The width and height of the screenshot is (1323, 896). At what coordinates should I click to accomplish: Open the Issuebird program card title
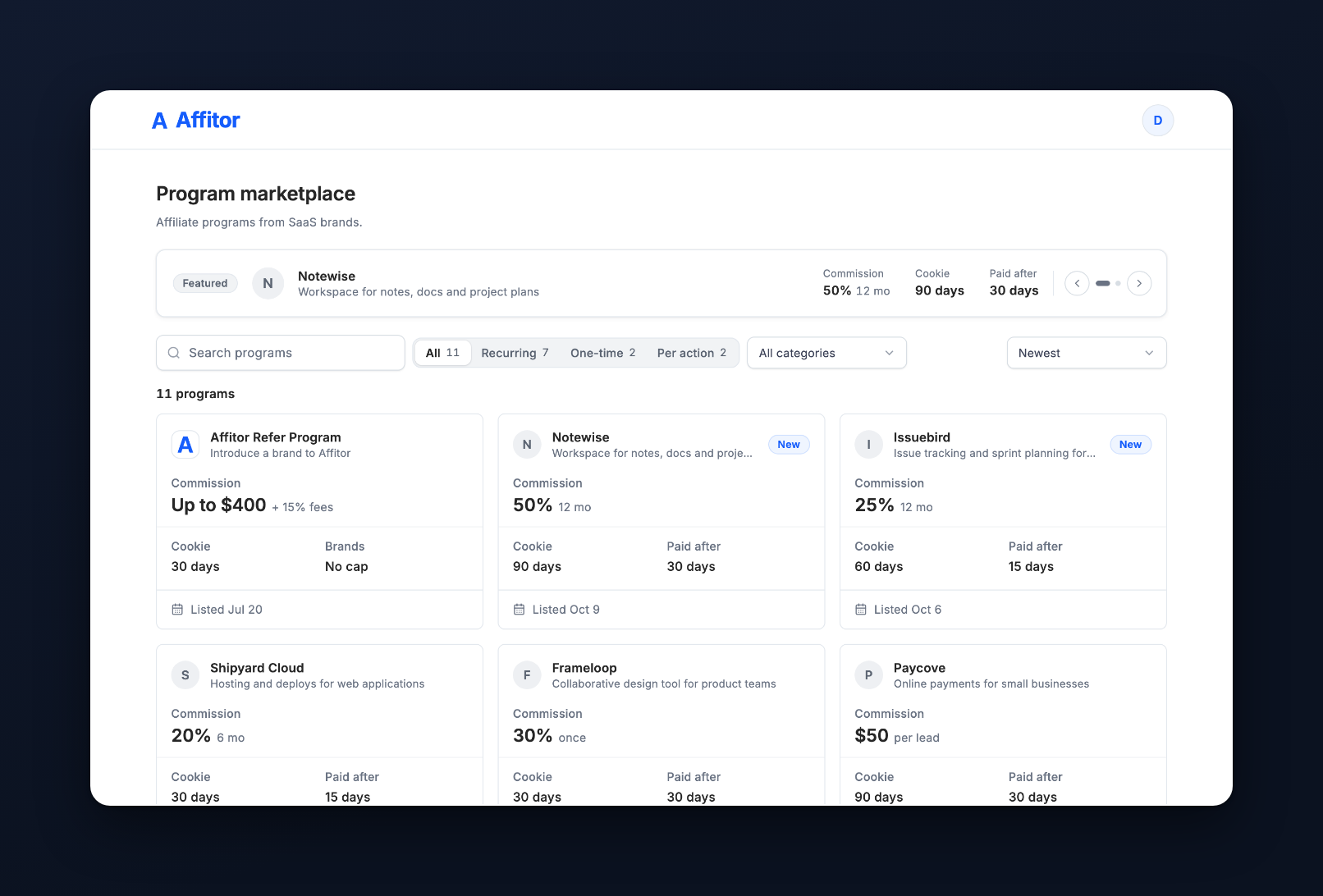click(x=922, y=437)
